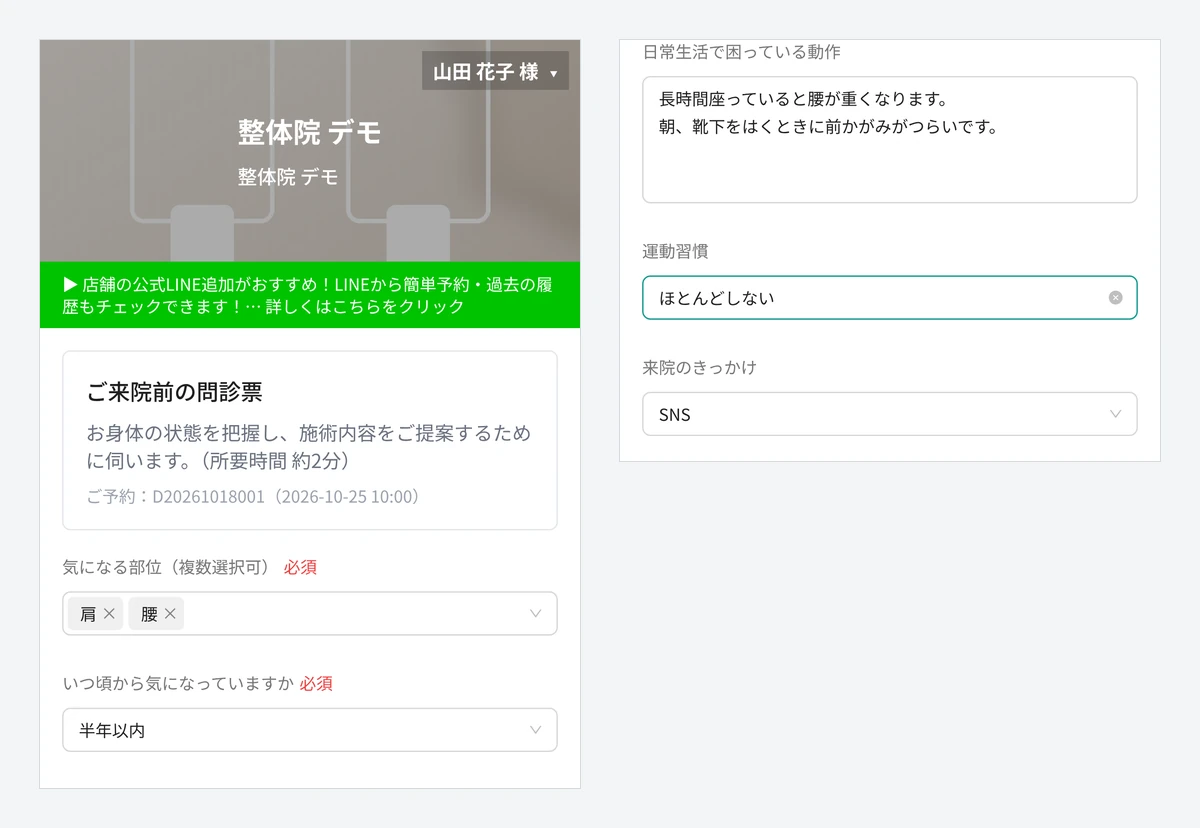Click the 整体院 デモ subtitle text
Image resolution: width=1200 pixels, height=828 pixels.
288,177
